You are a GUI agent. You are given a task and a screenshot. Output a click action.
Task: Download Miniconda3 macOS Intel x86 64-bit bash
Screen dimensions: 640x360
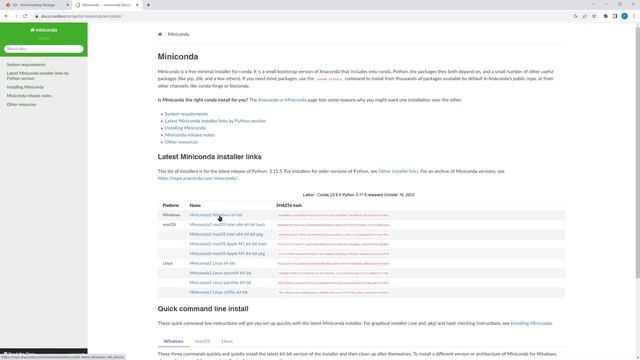pos(227,224)
